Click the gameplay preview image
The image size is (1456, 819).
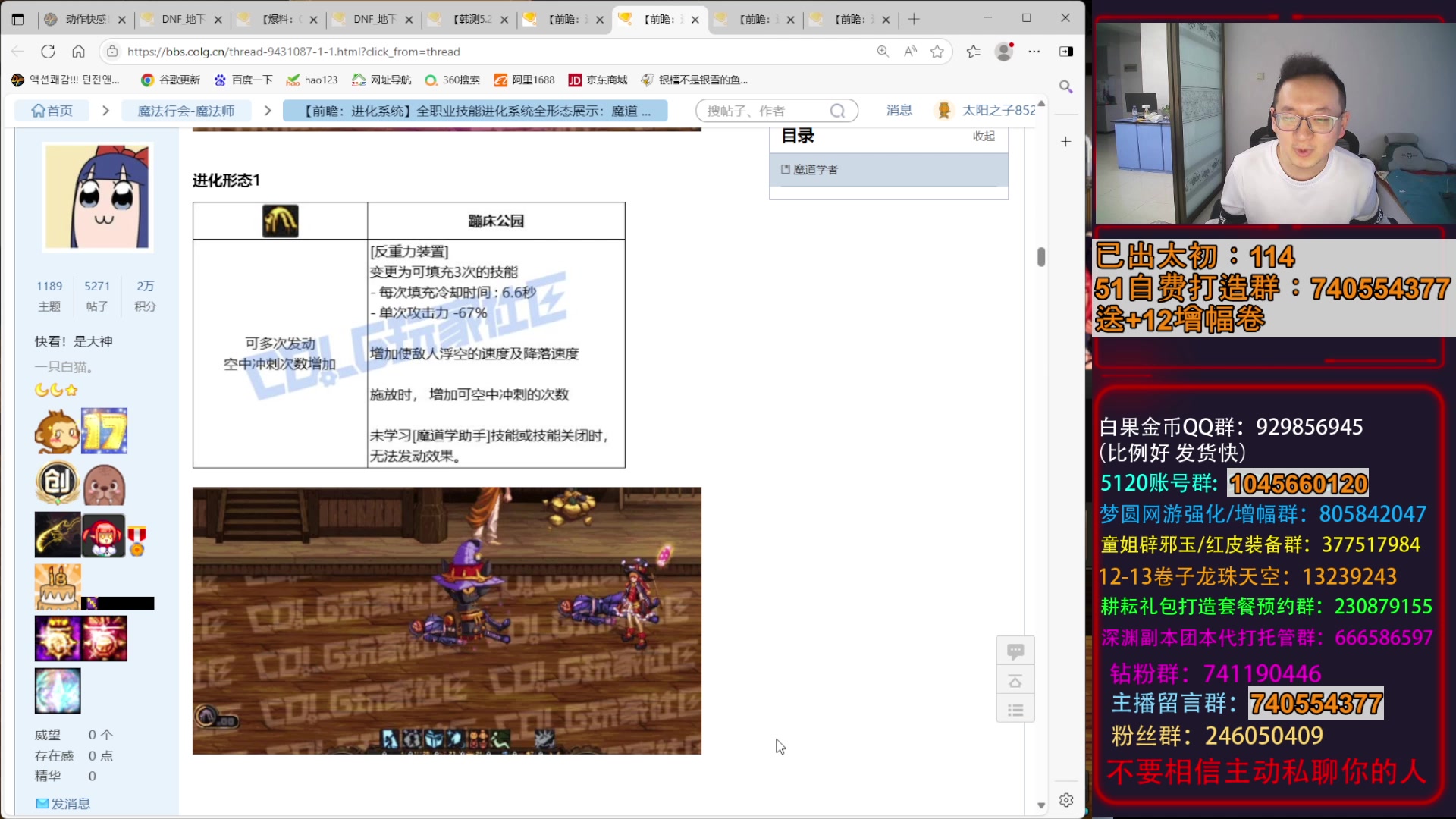[x=447, y=620]
